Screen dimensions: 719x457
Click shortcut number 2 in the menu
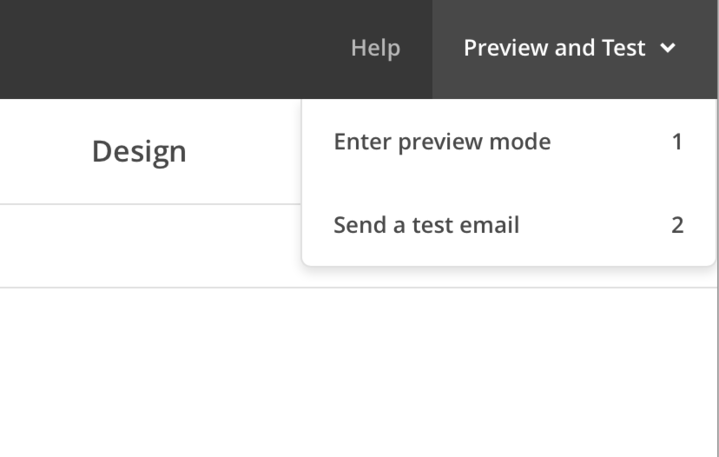coord(677,225)
